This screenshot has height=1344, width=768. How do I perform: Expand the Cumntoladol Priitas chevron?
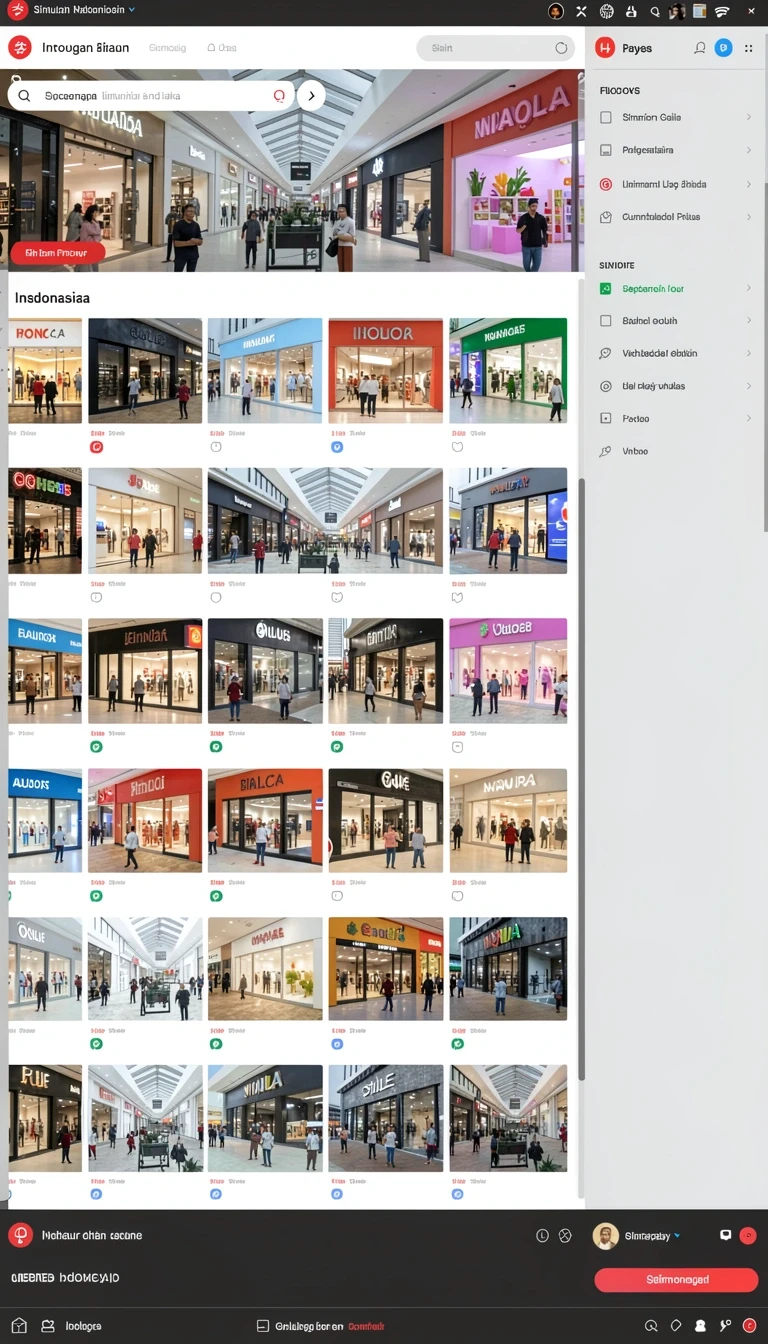[749, 217]
